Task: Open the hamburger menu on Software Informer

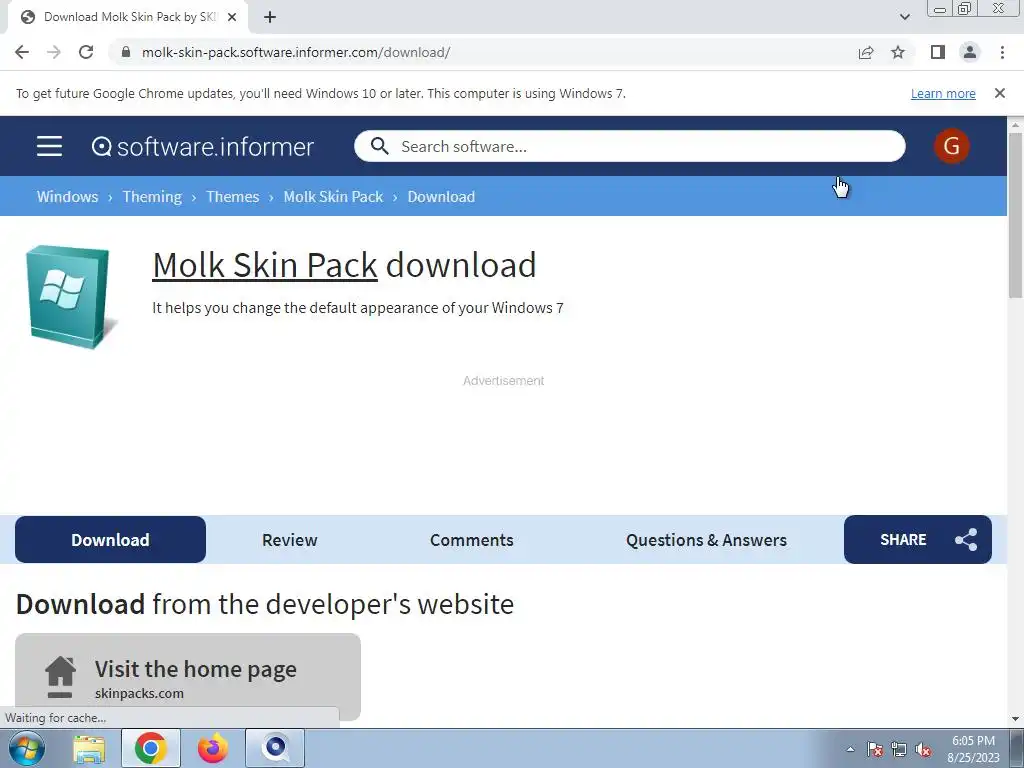Action: (x=50, y=146)
